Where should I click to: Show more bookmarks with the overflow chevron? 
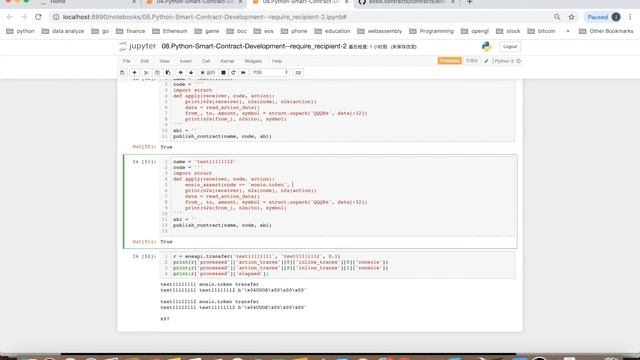568,31
